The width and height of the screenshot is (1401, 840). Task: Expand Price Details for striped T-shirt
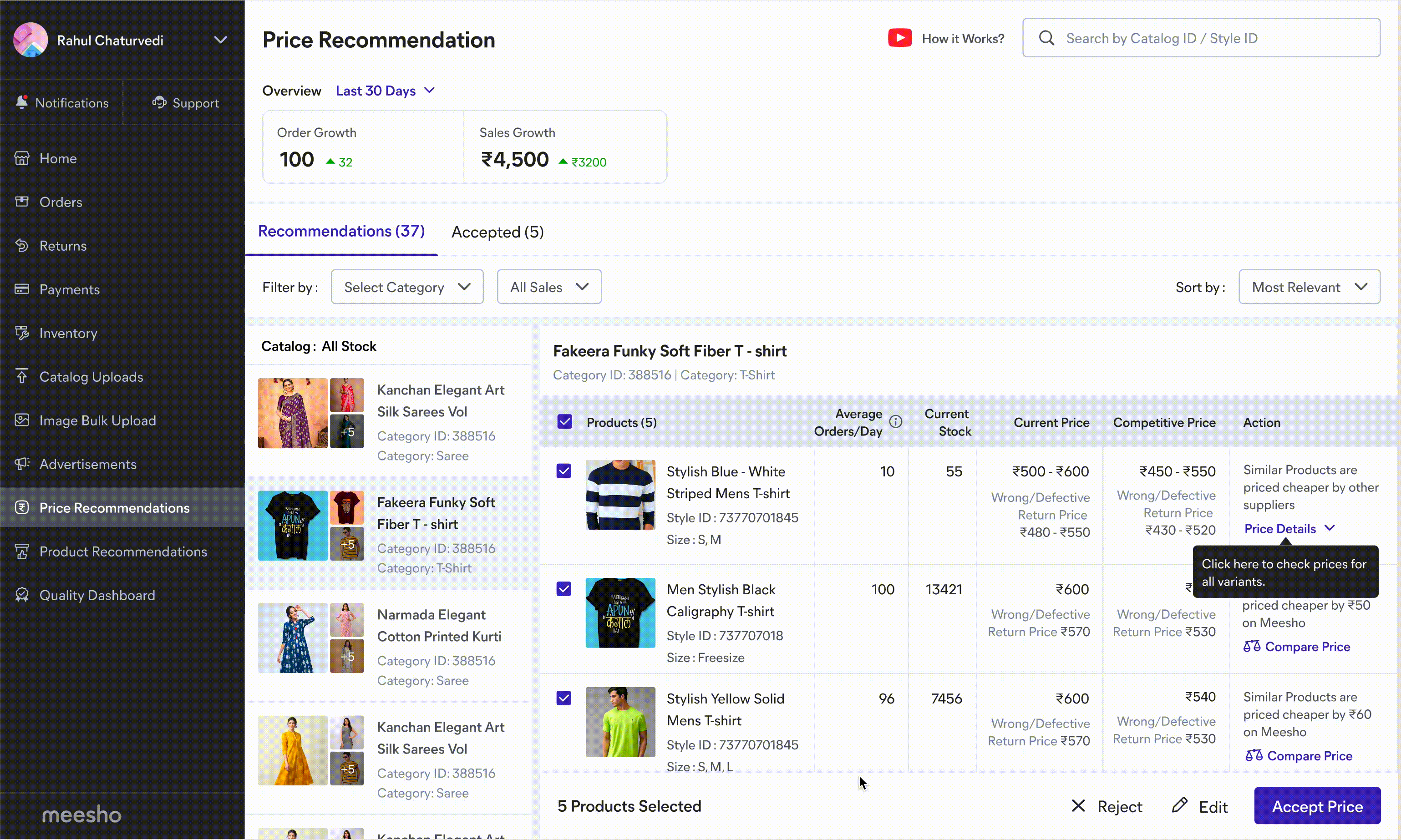click(x=1289, y=529)
